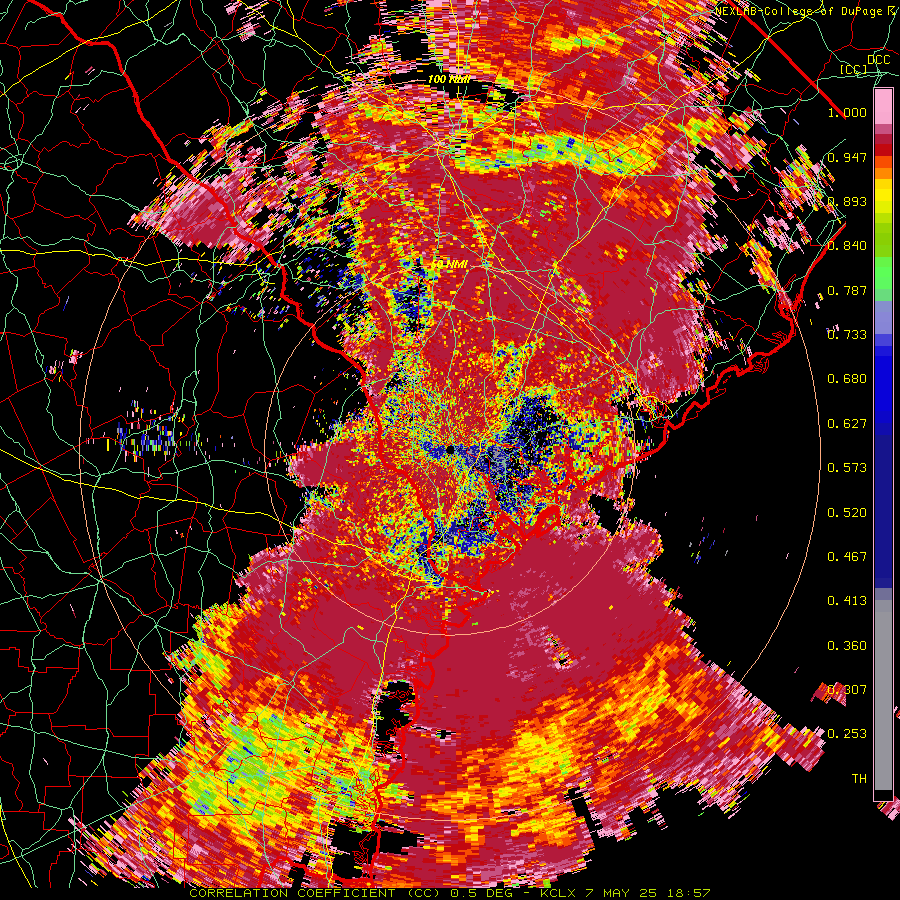Select the 0.360 scale value
This screenshot has width=900, height=900.
(x=847, y=646)
